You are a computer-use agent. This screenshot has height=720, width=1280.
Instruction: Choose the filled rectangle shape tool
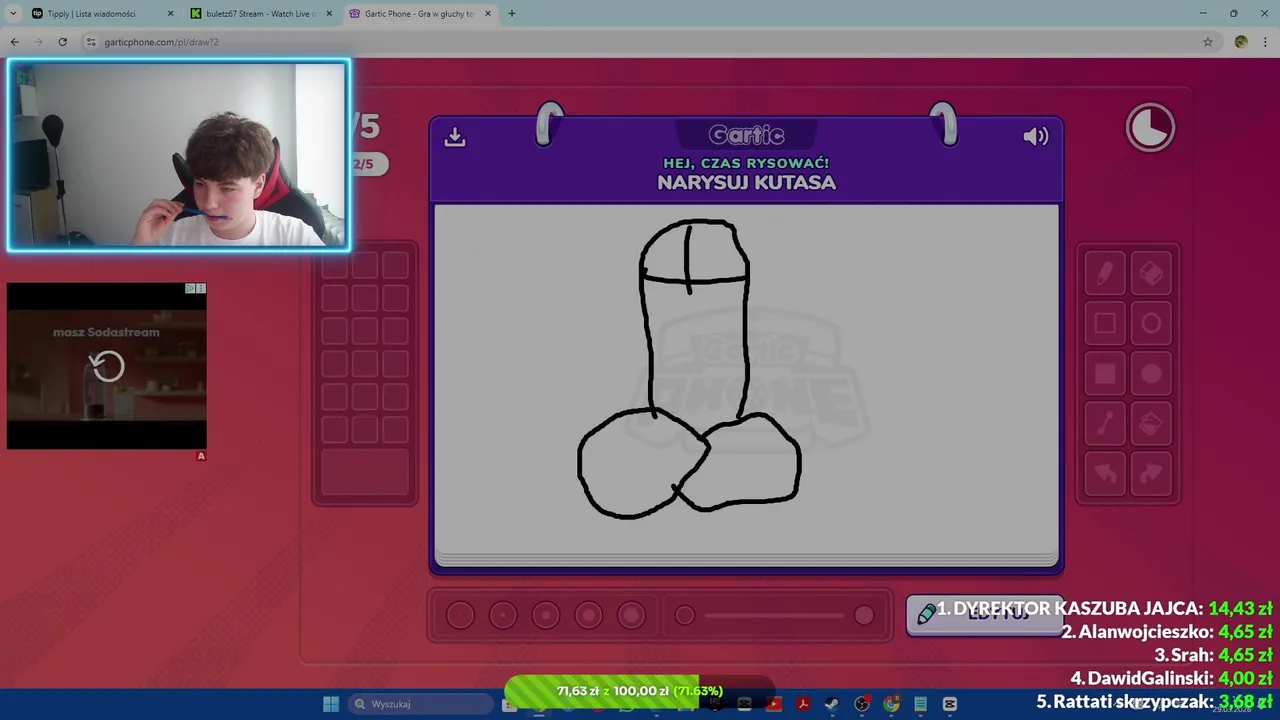[1105, 374]
